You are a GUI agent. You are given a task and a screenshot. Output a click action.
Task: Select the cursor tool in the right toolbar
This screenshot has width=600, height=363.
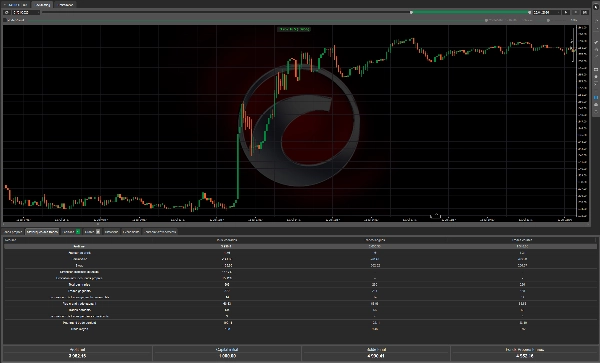tap(596, 7)
